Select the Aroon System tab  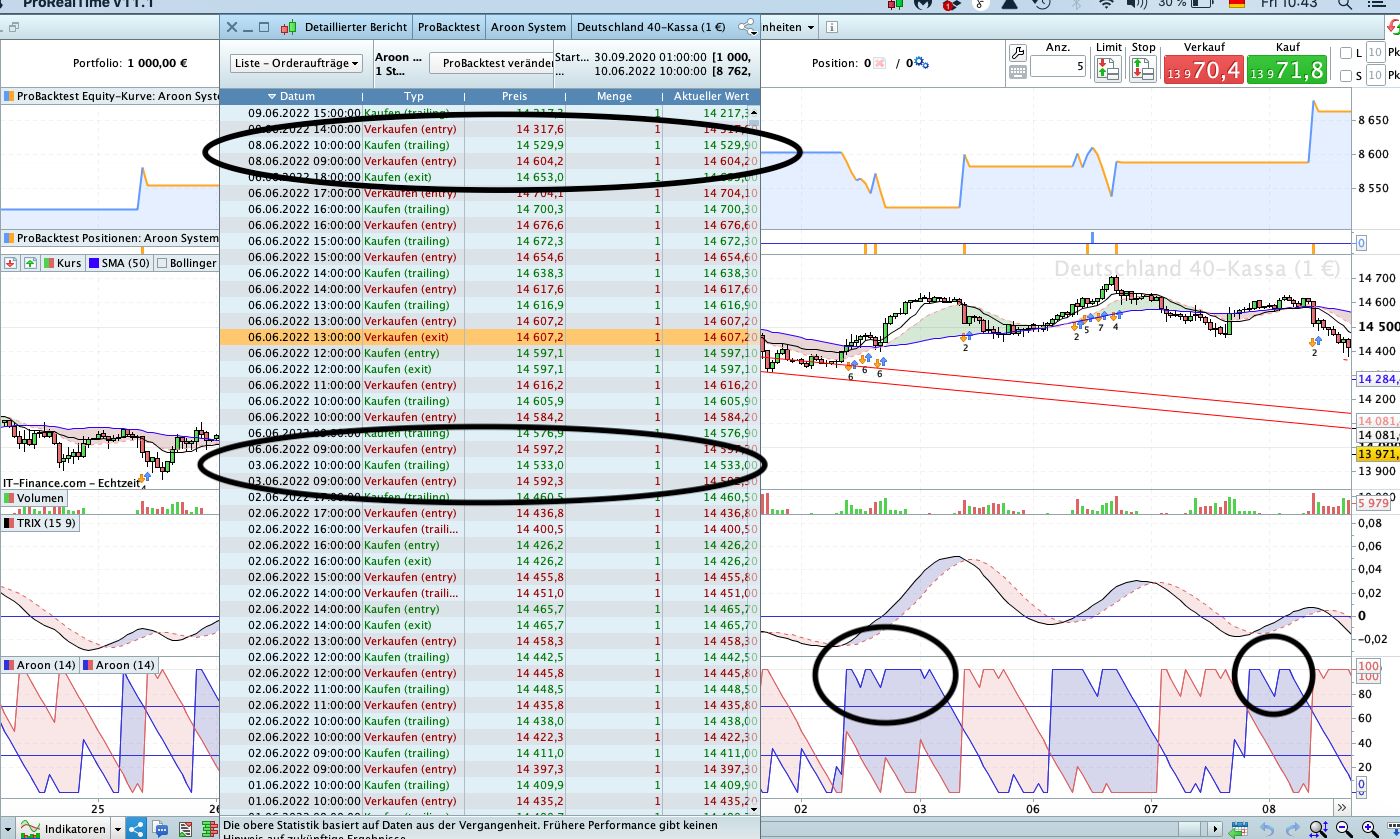[x=529, y=27]
